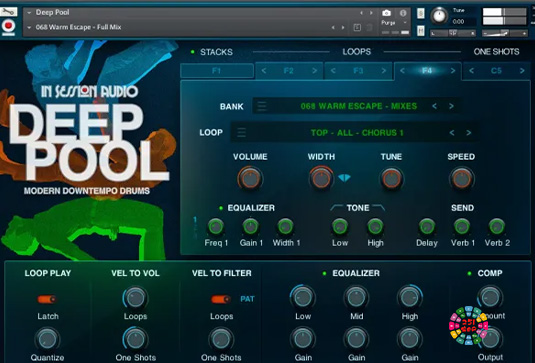The image size is (535, 363).
Task: Click left arrow on the F4 tab
Action: pos(402,71)
